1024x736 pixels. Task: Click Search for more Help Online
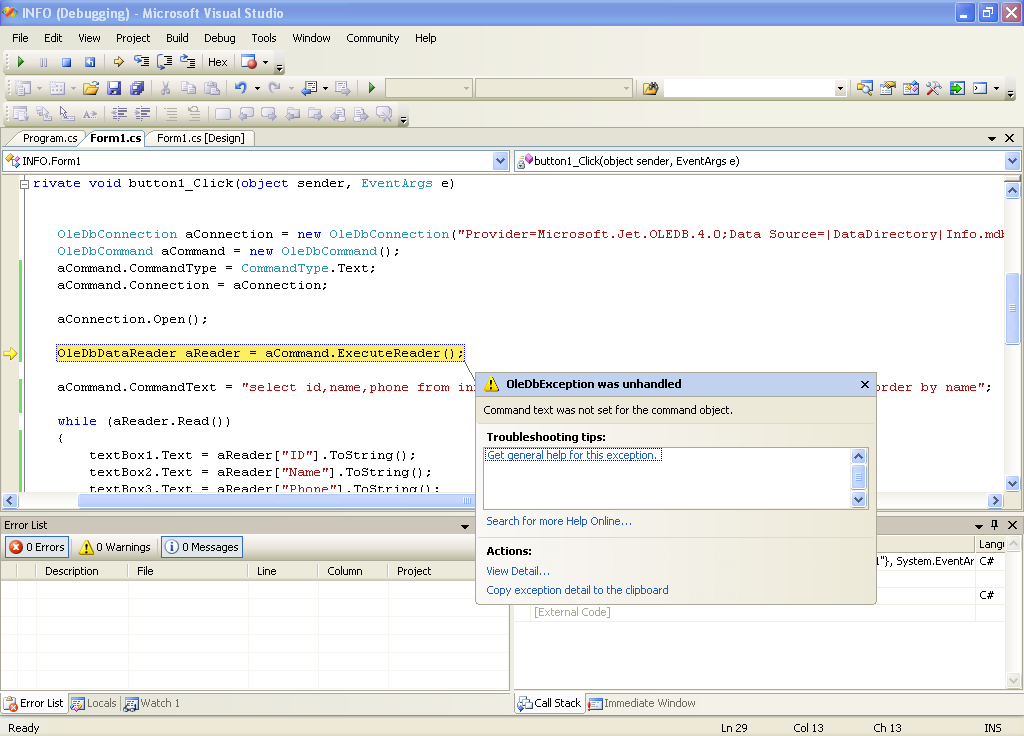[558, 521]
